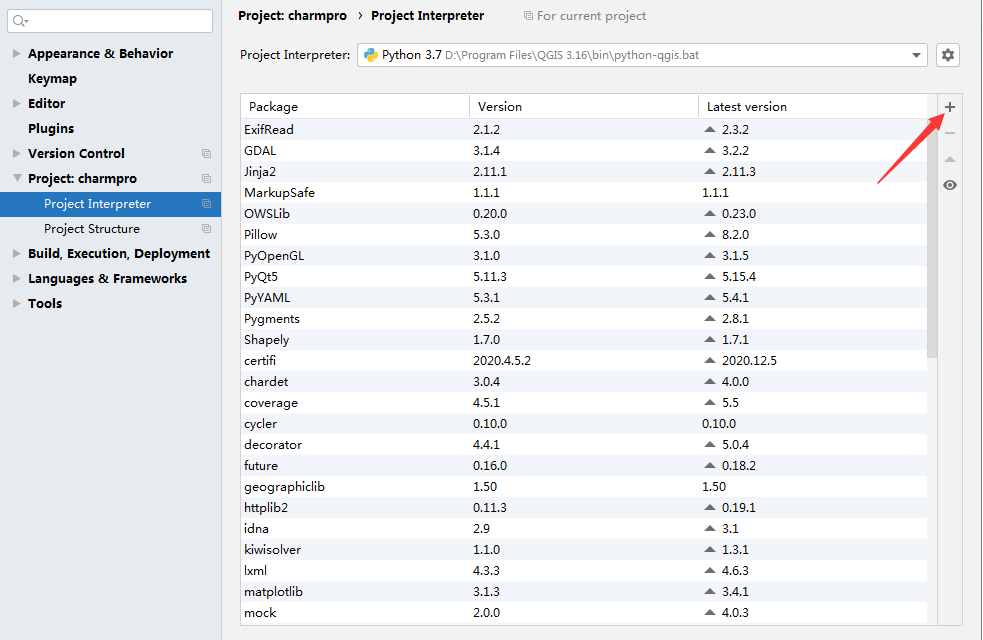Screen dimensions: 983x640
Task: Expand Appearance & Behavior section
Action: click(x=17, y=53)
